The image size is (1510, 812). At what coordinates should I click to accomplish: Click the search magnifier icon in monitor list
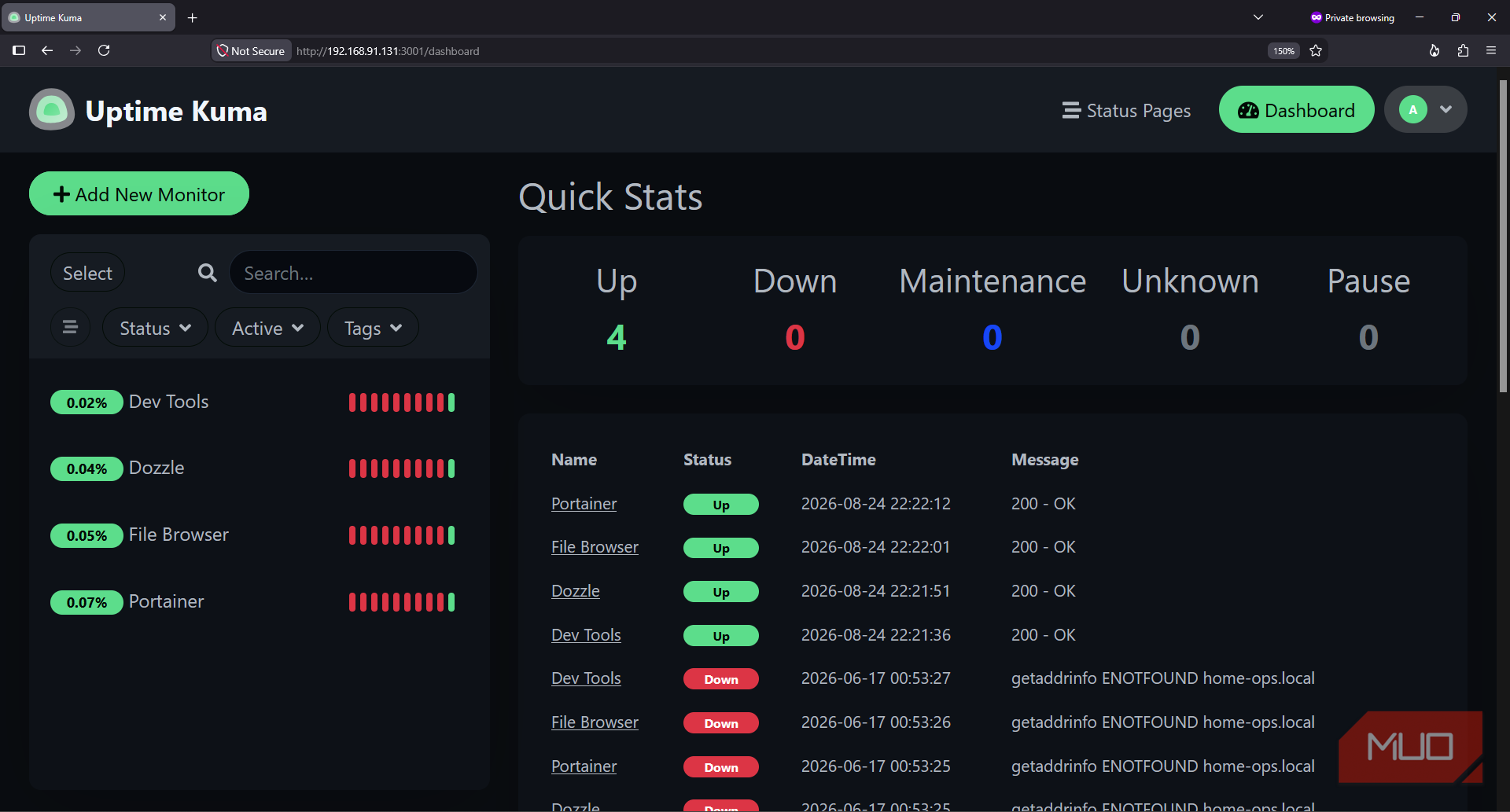coord(208,273)
